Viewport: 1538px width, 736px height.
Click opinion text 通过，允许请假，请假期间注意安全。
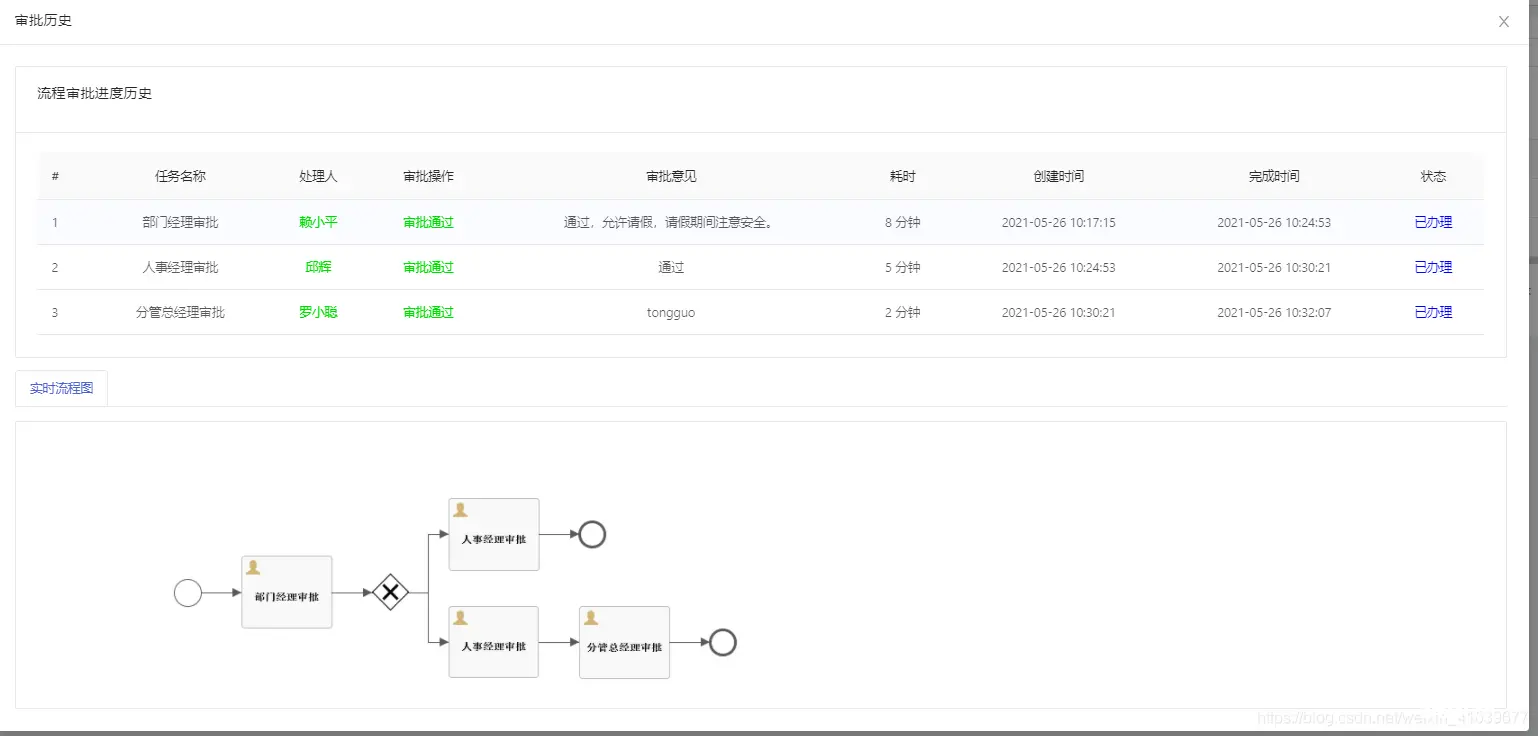coord(671,222)
